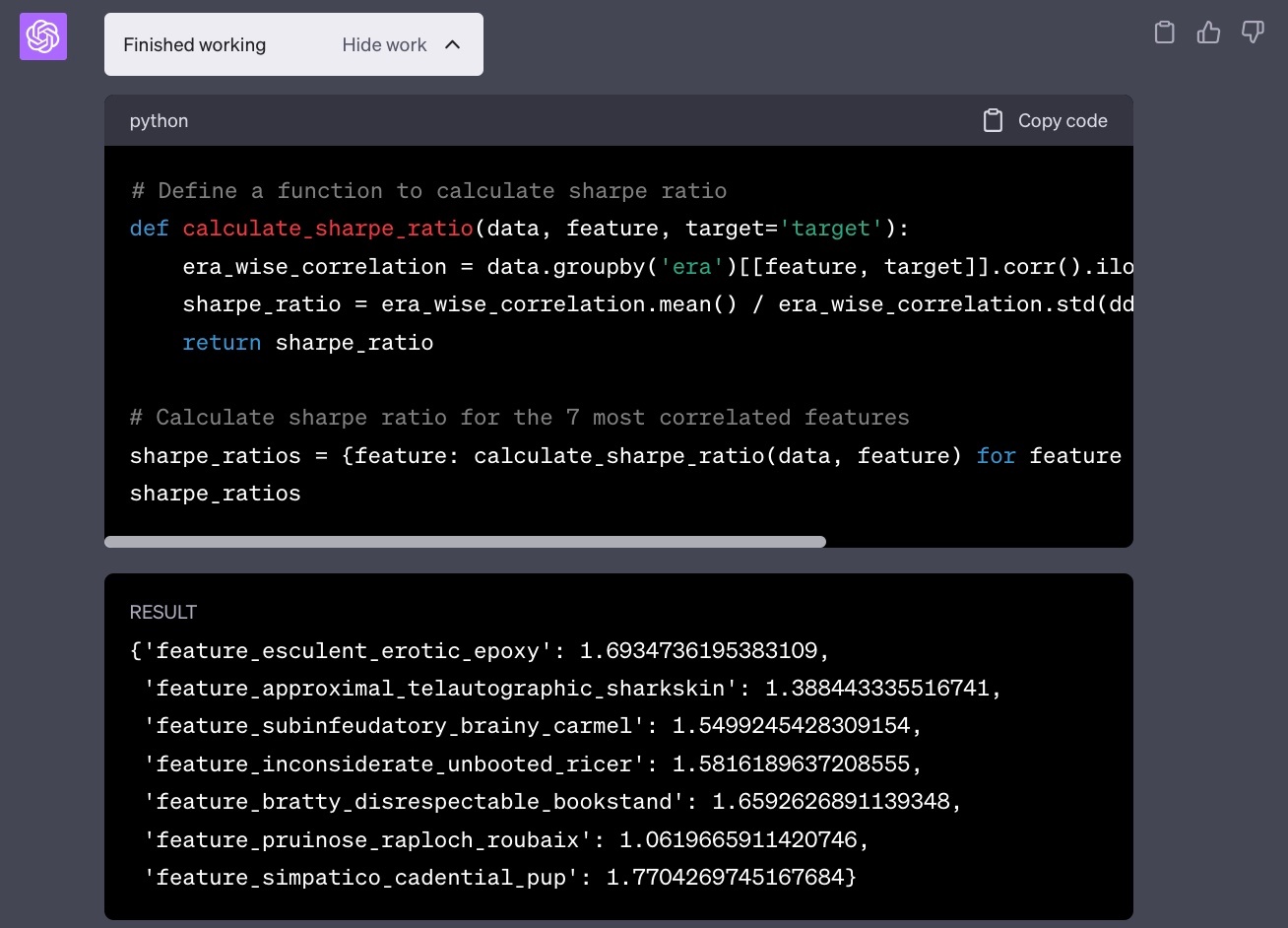Viewport: 1288px width, 928px height.
Task: Click the final standalone sharpe_ratios line
Action: tap(215, 493)
